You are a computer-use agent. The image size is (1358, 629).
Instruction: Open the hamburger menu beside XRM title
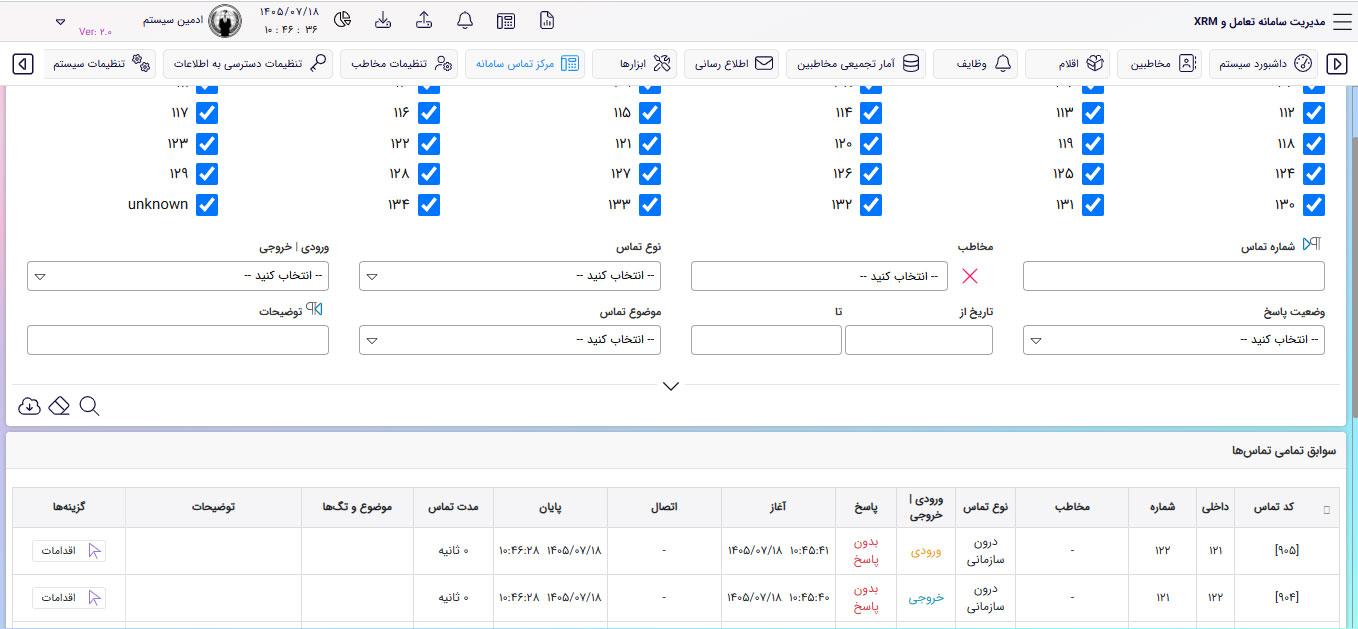[x=1341, y=21]
